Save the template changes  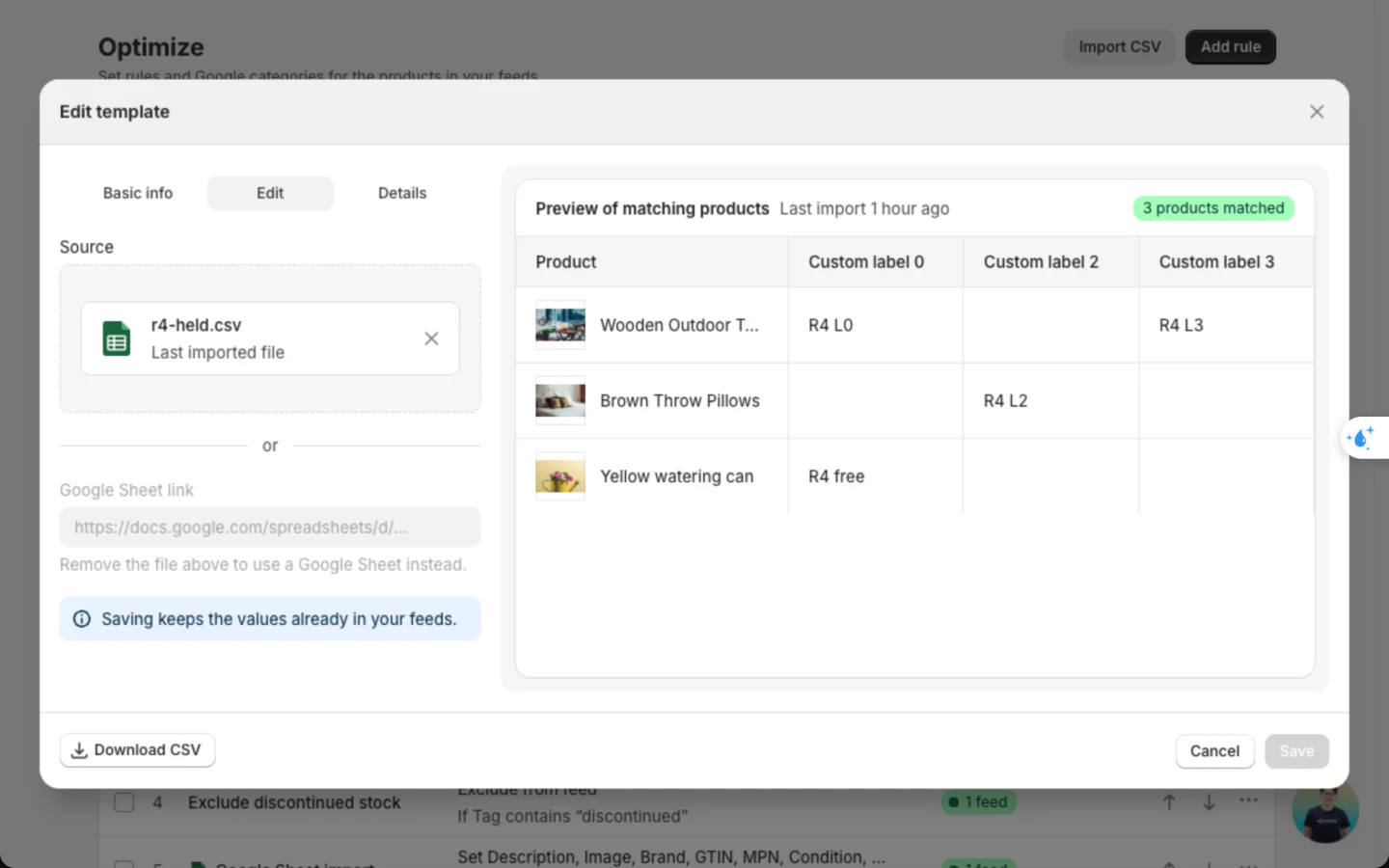tap(1296, 751)
